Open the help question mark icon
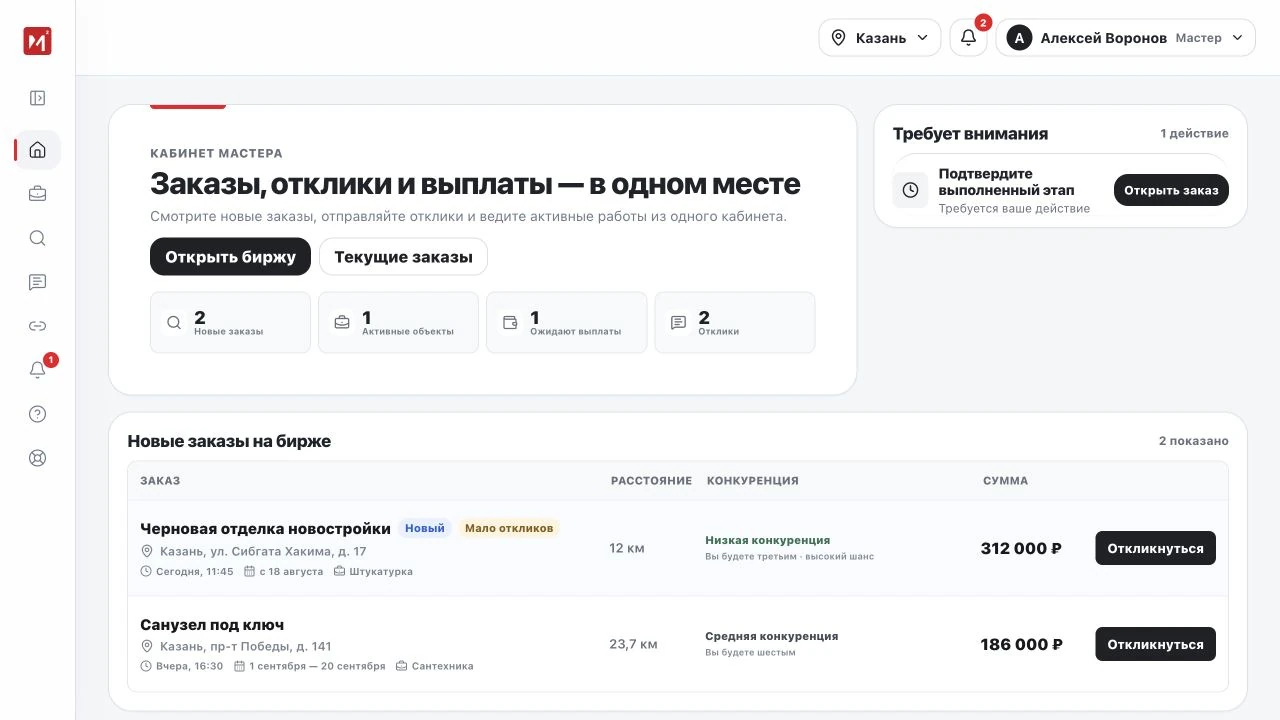 click(37, 414)
